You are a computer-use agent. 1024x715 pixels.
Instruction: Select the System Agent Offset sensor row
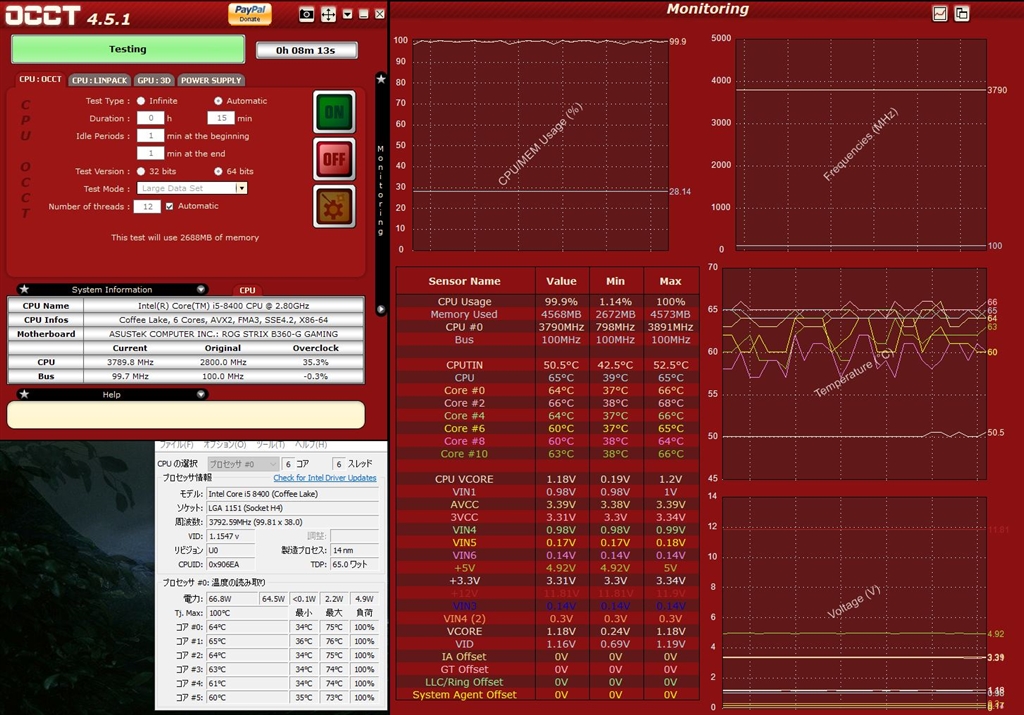[547, 695]
